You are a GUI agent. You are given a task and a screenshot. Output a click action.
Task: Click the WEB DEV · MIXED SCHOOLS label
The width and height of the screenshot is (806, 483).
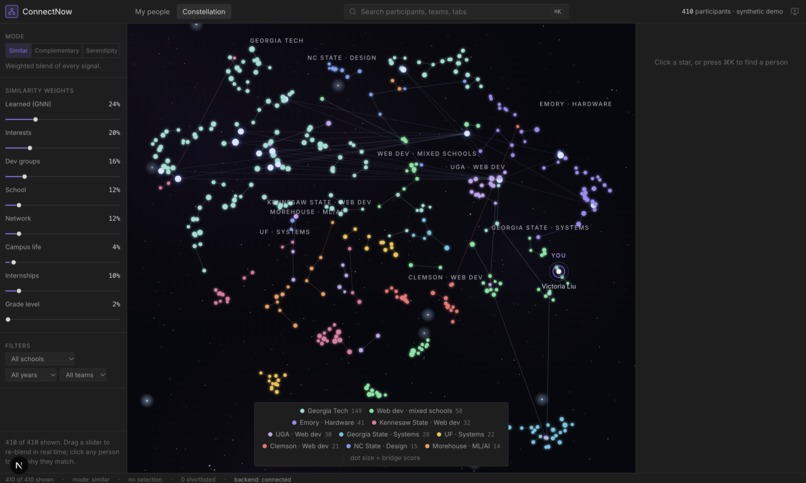point(427,154)
